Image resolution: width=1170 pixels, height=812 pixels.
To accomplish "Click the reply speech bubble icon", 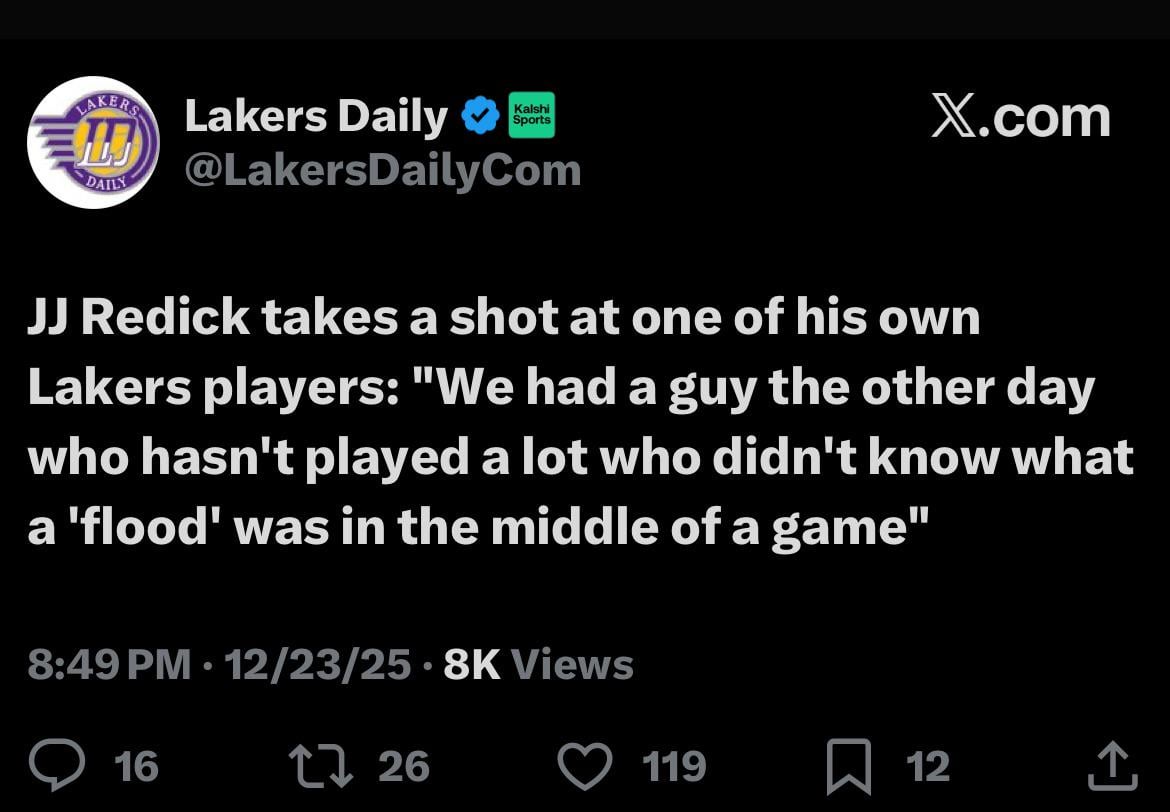I will tap(59, 765).
